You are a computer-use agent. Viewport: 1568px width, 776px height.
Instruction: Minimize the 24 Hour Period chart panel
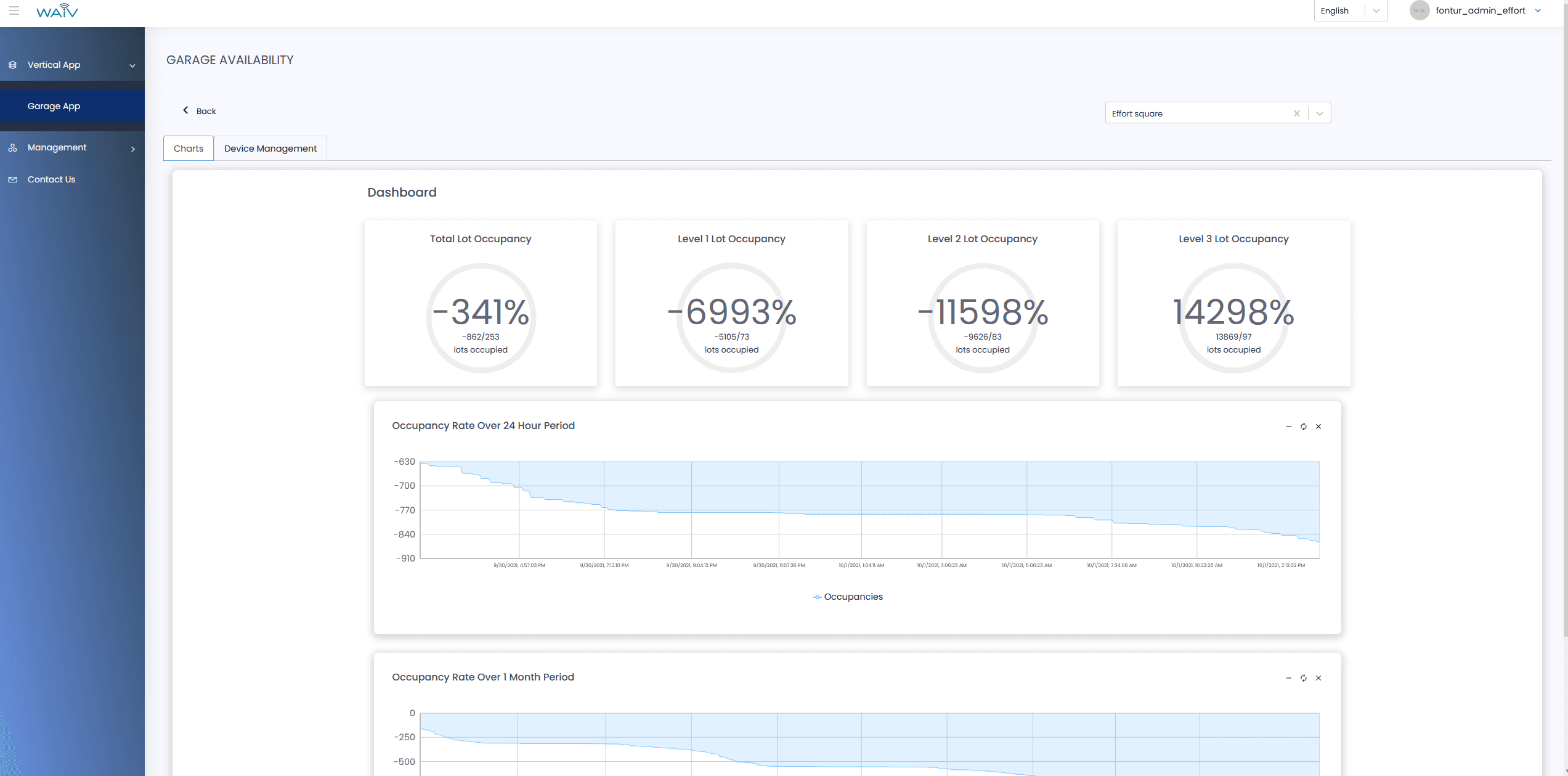(x=1289, y=427)
